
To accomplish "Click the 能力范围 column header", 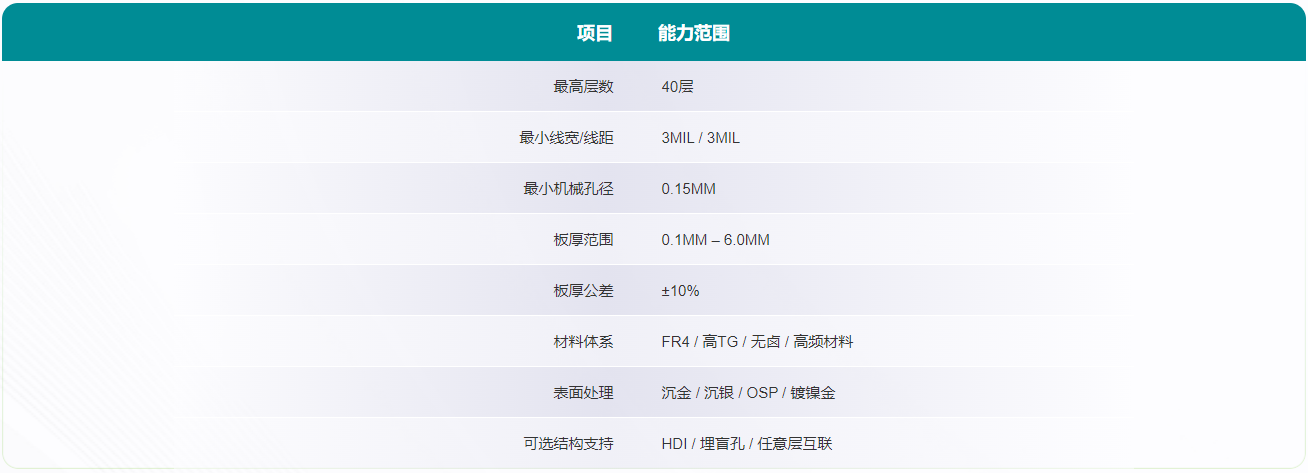I will (693, 33).
